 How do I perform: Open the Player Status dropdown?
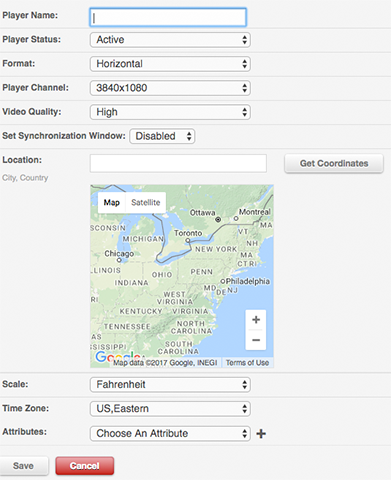[170, 40]
